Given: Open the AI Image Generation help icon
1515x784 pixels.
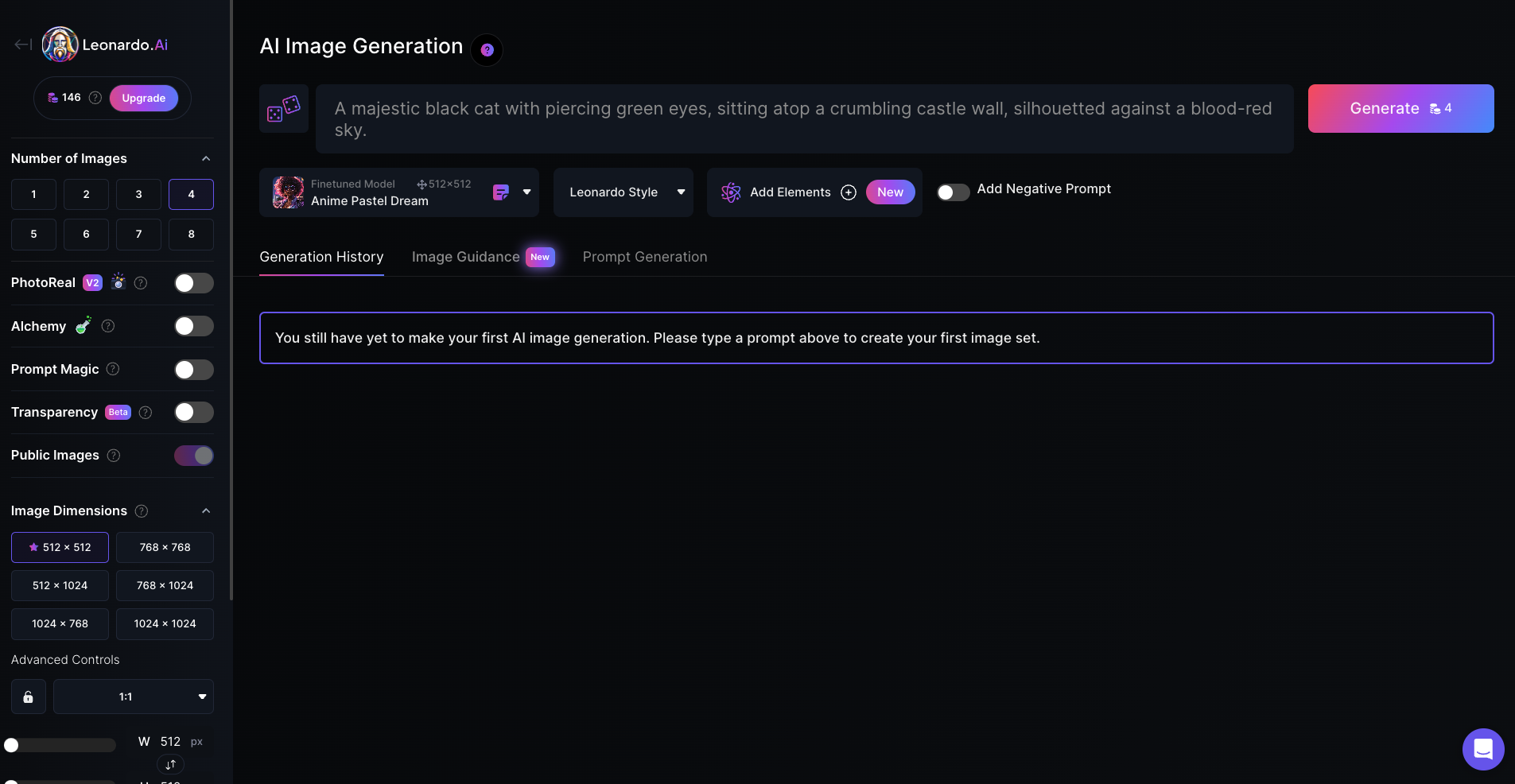Looking at the screenshot, I should 487,50.
